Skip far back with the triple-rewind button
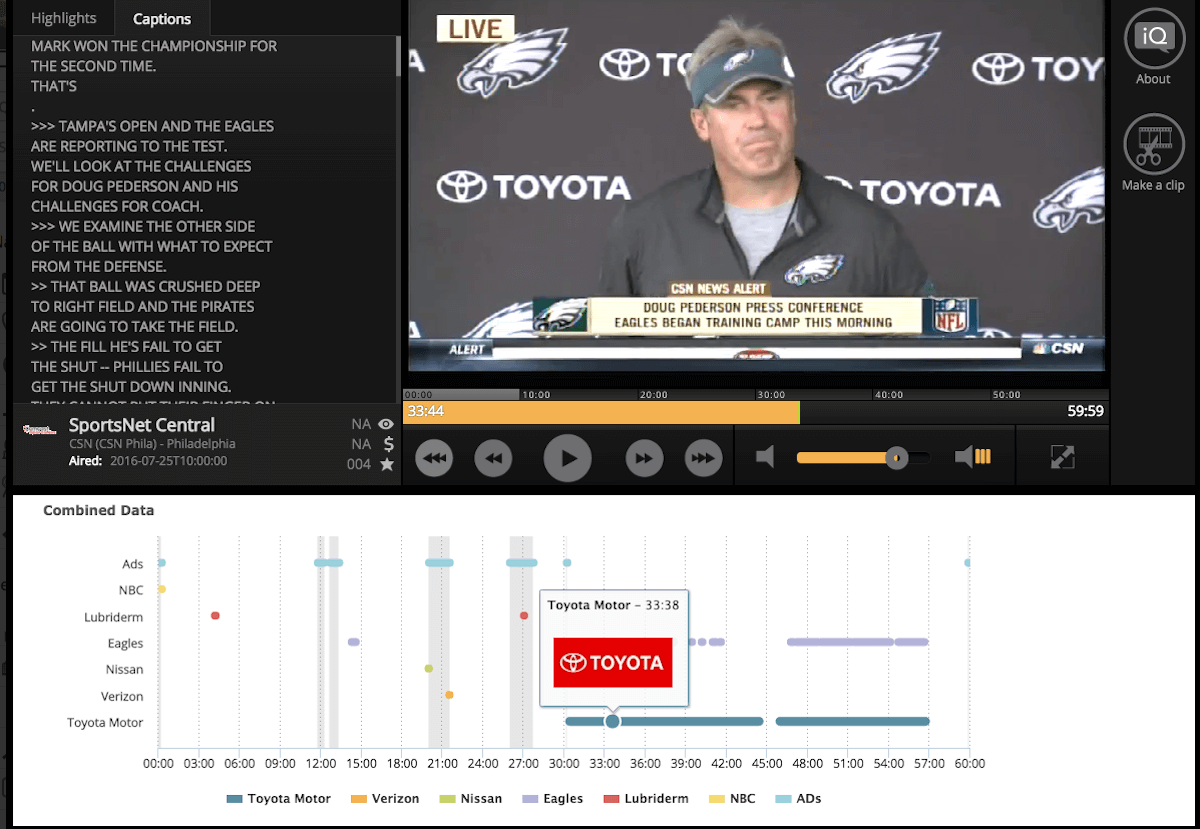1200x829 pixels. 435,458
